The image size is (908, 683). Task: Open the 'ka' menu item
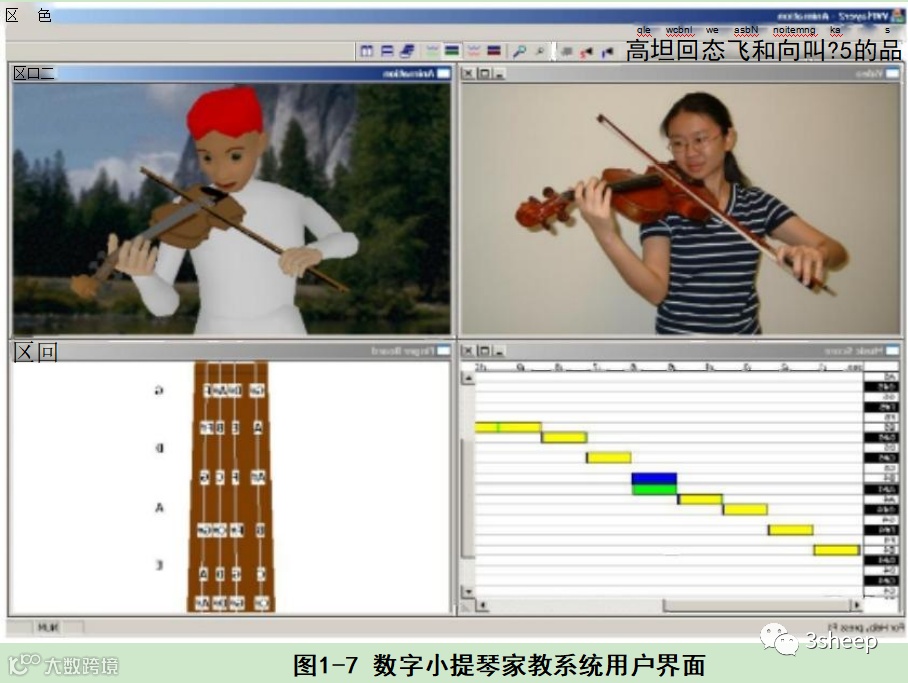(x=835, y=30)
